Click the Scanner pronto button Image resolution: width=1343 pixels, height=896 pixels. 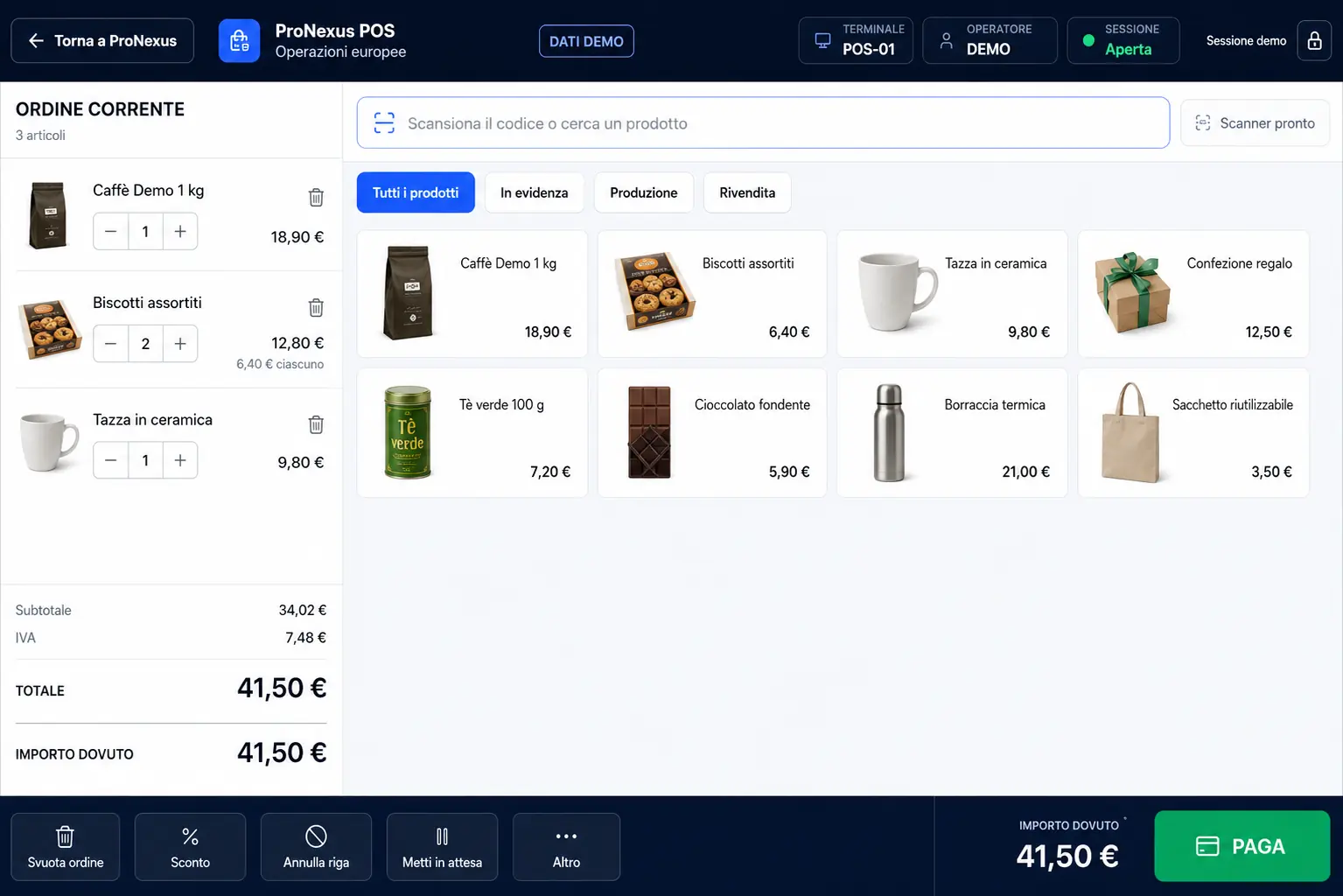pyautogui.click(x=1256, y=123)
